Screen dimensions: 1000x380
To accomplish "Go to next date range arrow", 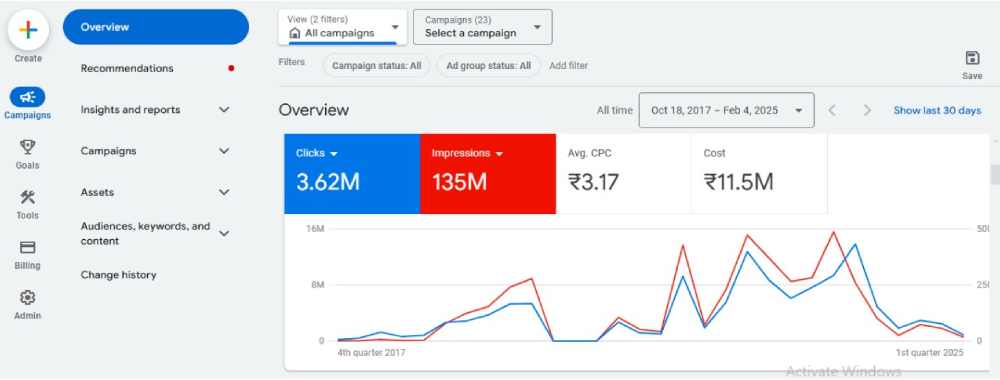I will pyautogui.click(x=867, y=110).
